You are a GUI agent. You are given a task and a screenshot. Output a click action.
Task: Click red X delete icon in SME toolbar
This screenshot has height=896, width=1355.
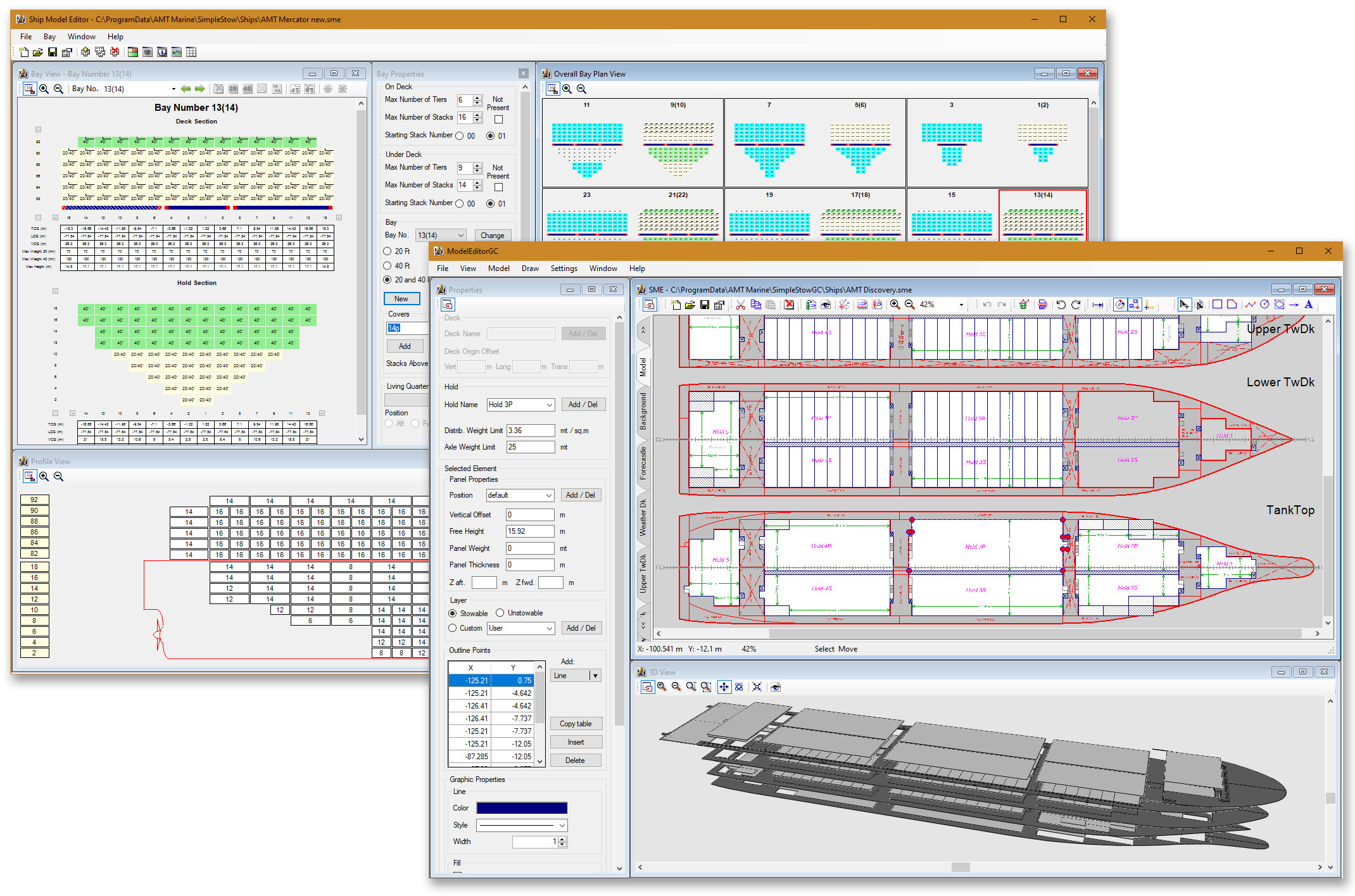click(789, 305)
